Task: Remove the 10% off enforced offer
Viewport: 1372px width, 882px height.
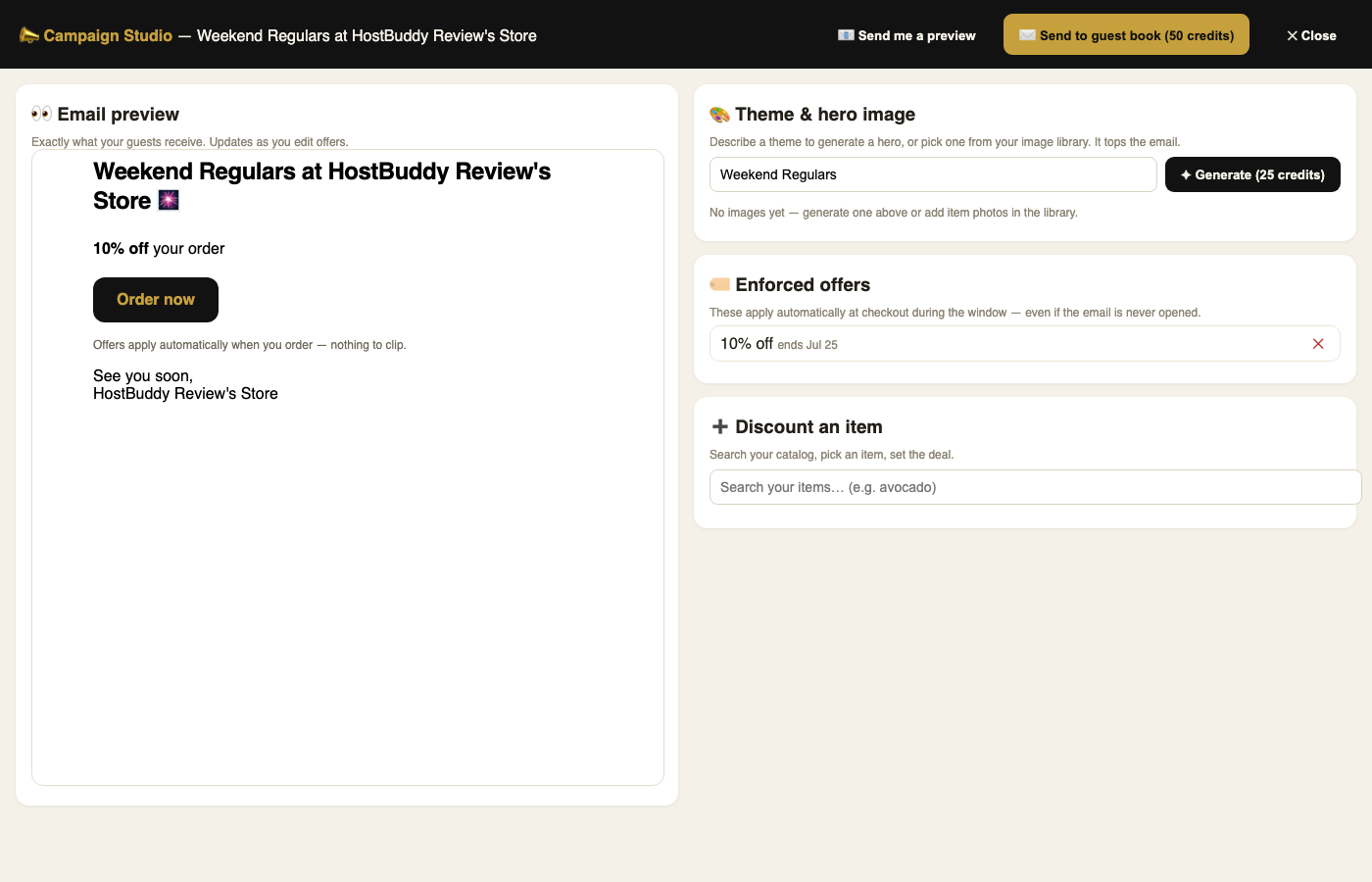Action: (1318, 344)
